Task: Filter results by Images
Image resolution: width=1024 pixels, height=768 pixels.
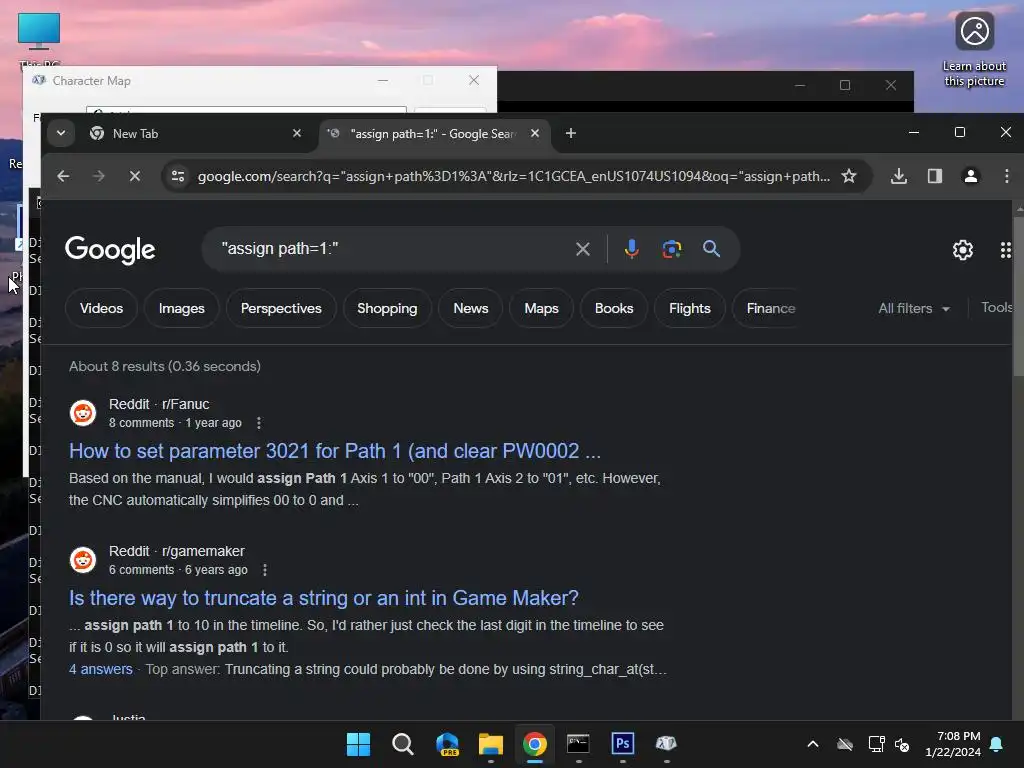Action: (182, 308)
